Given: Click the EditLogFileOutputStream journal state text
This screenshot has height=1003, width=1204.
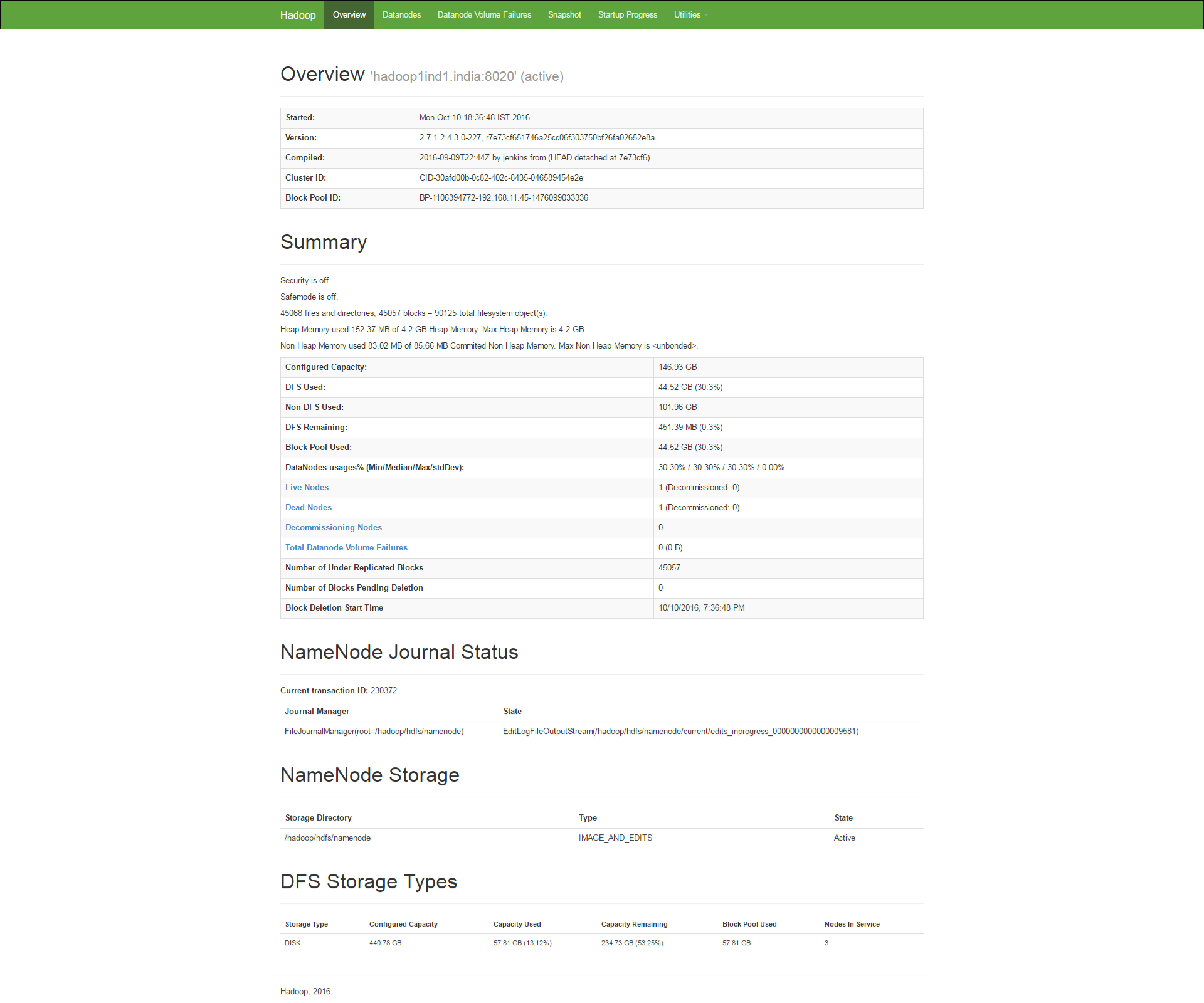Looking at the screenshot, I should [x=680, y=732].
